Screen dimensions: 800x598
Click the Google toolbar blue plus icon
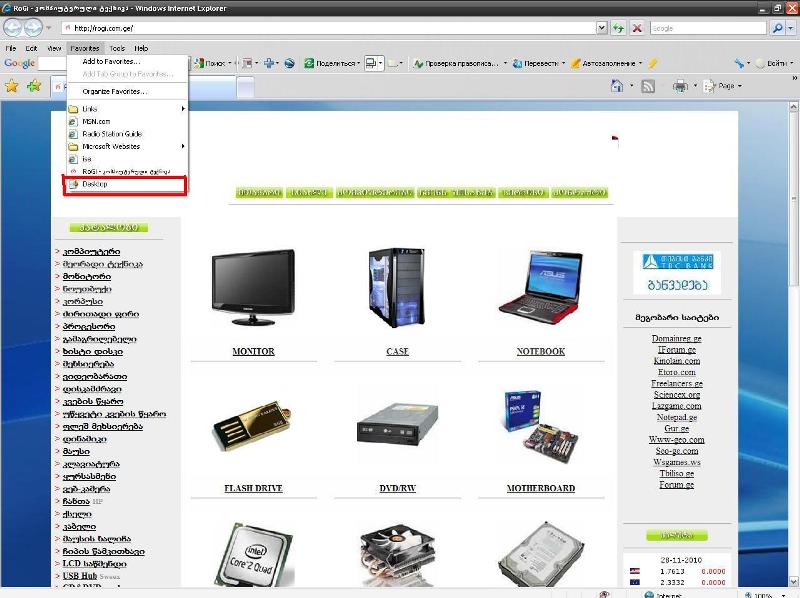[268, 63]
